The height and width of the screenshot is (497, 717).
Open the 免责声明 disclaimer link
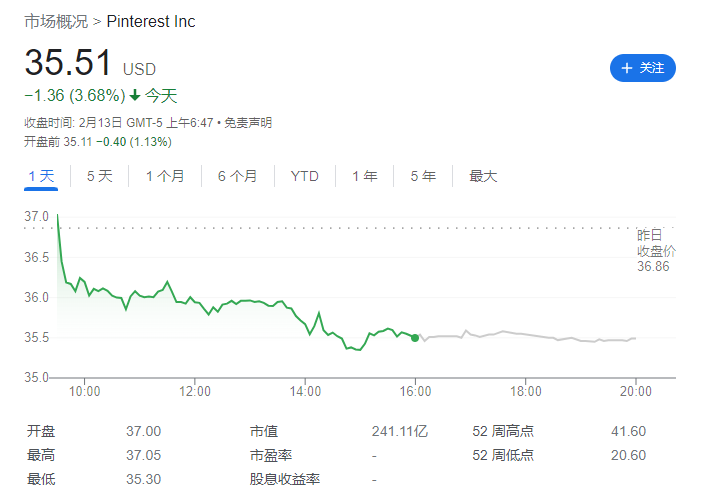(x=248, y=123)
